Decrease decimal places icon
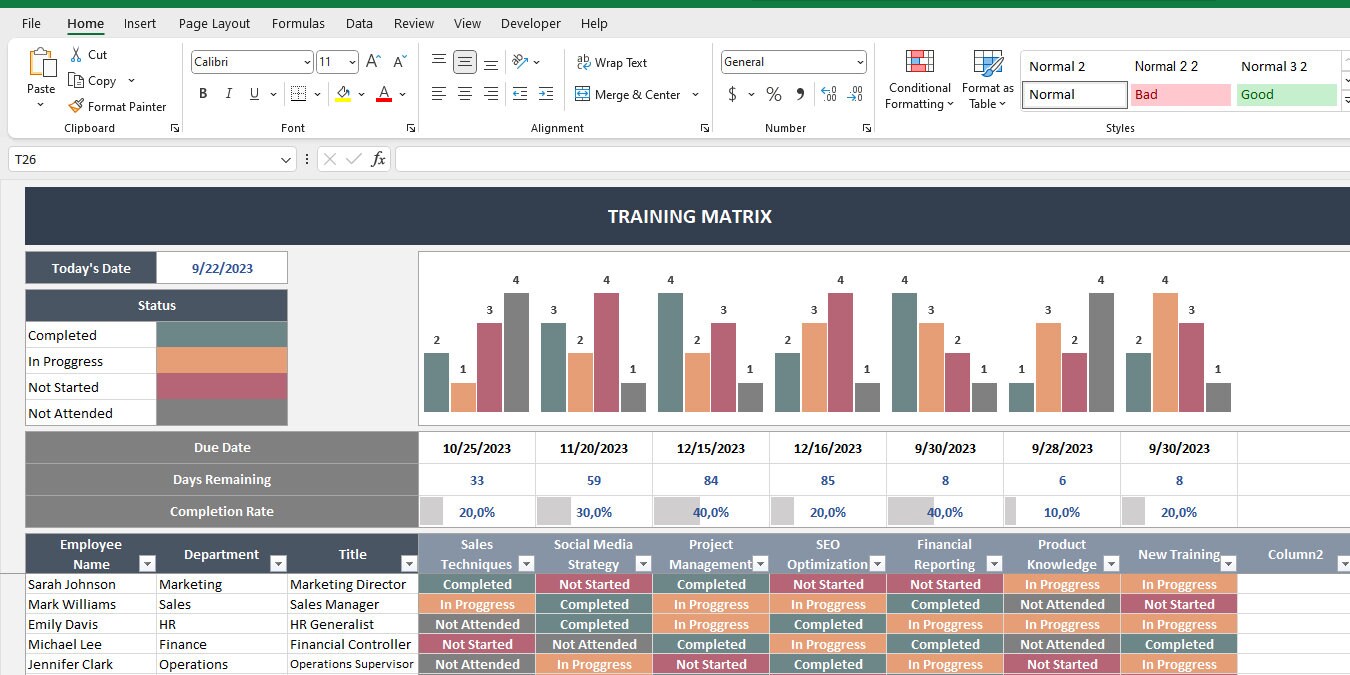Screen dimensions: 1350x675 click(x=855, y=94)
